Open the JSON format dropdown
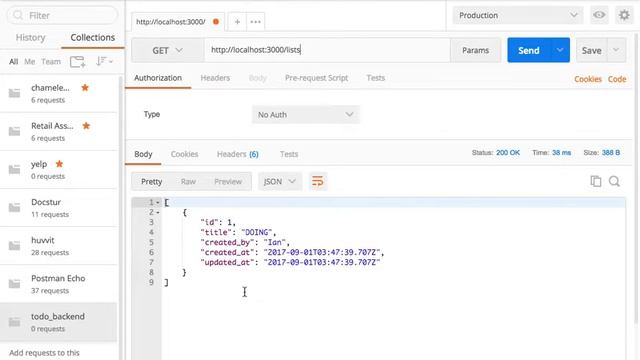The height and width of the screenshot is (360, 640). pyautogui.click(x=280, y=182)
